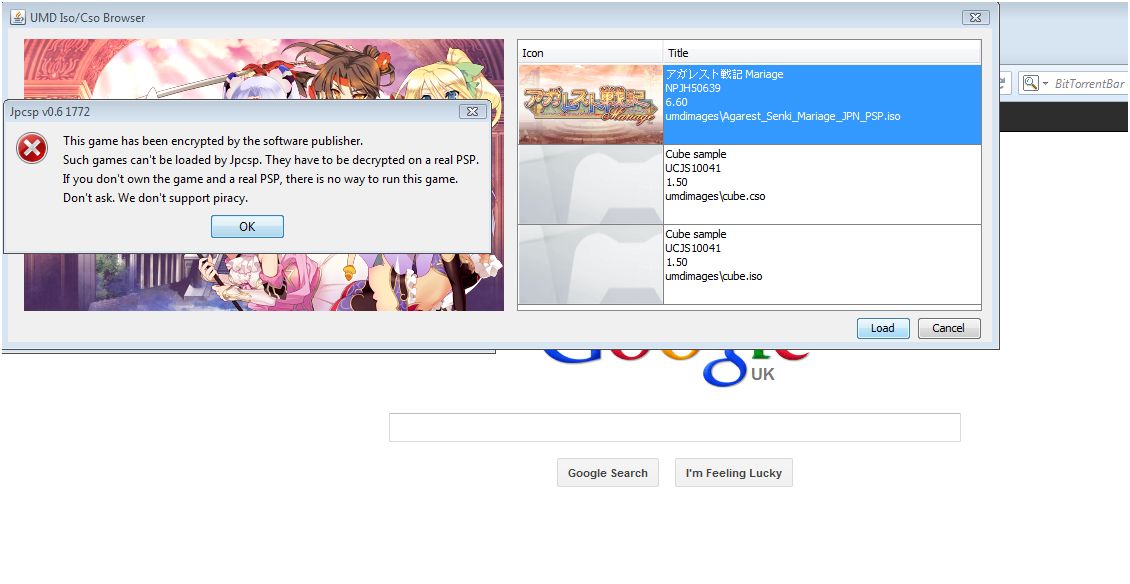Click OK in the Jpcsp error dialog
Image resolution: width=1130 pixels, height=584 pixels.
pyautogui.click(x=247, y=226)
